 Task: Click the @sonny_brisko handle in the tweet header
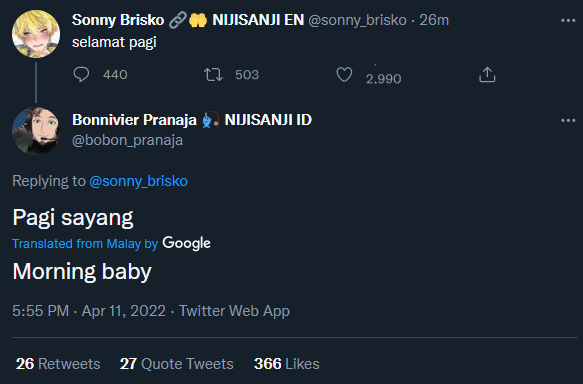[x=357, y=20]
